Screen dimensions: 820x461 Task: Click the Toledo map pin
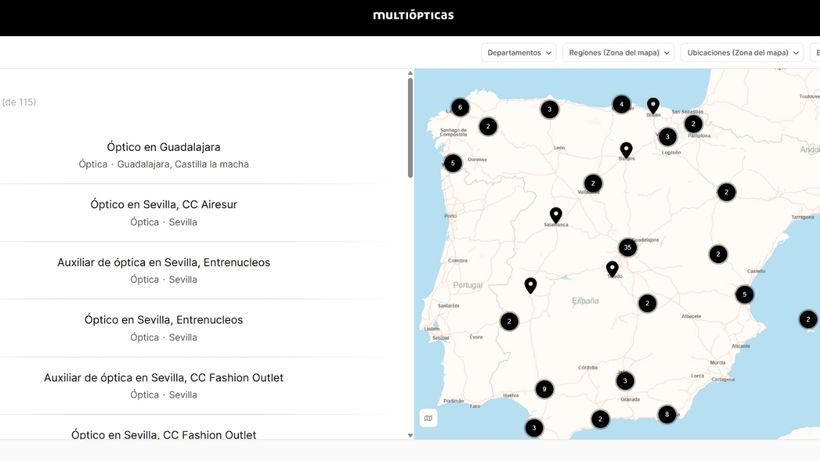coord(612,268)
